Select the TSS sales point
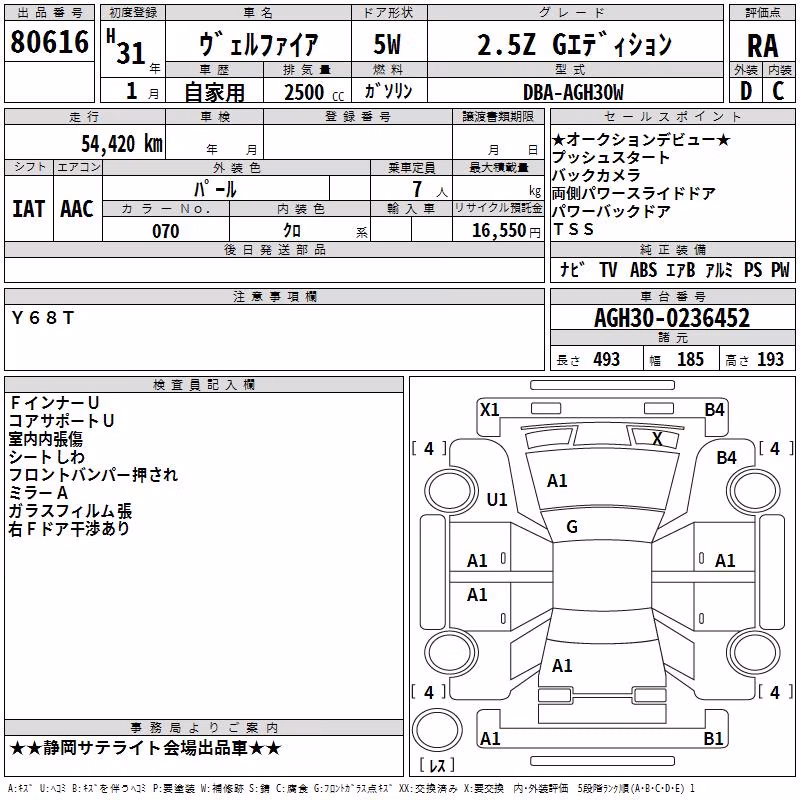The width and height of the screenshot is (800, 800). (573, 230)
